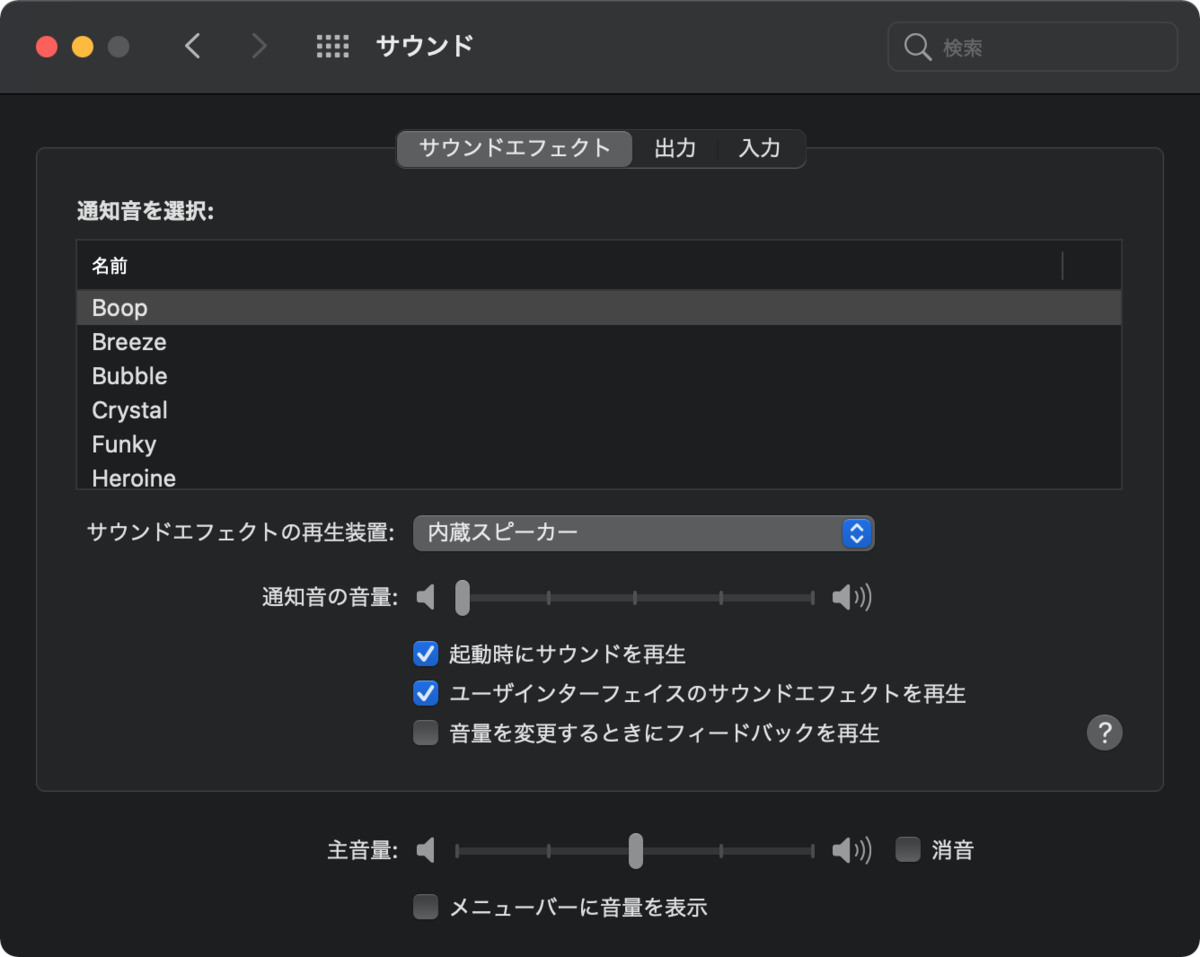Click the back navigation arrow
The width and height of the screenshot is (1200, 957).
click(193, 46)
